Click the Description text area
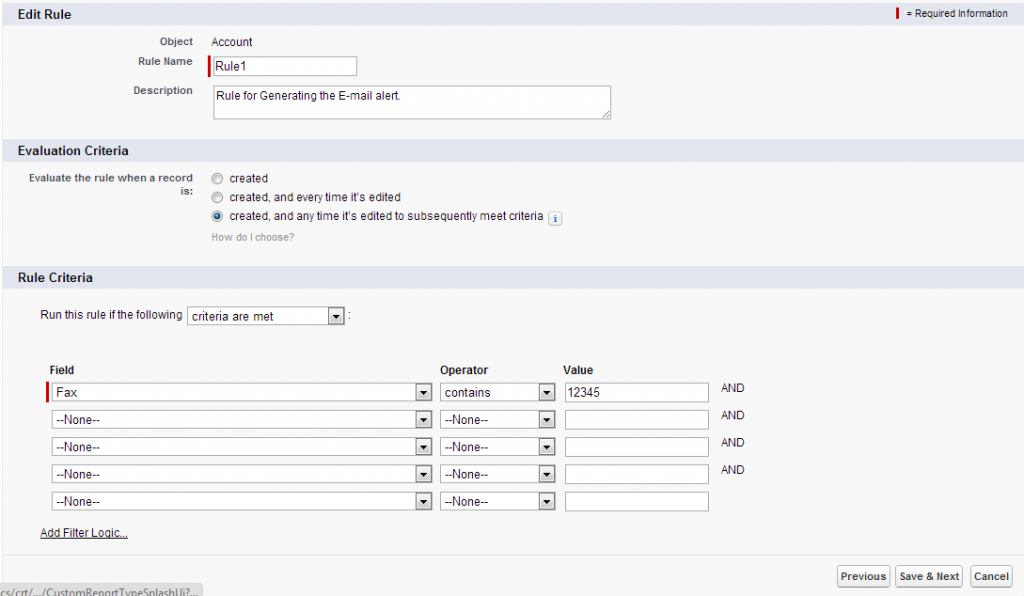Viewport: 1024px width, 596px height. coord(410,101)
